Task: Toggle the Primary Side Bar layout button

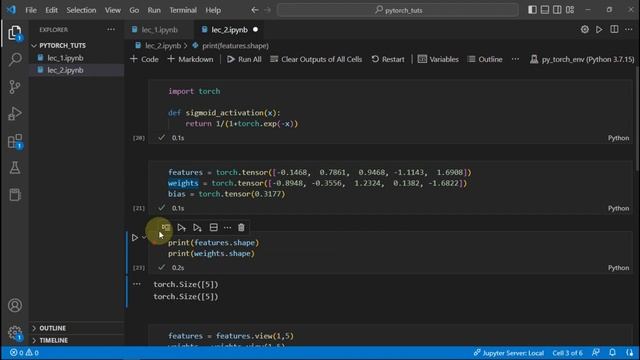Action: pos(532,10)
